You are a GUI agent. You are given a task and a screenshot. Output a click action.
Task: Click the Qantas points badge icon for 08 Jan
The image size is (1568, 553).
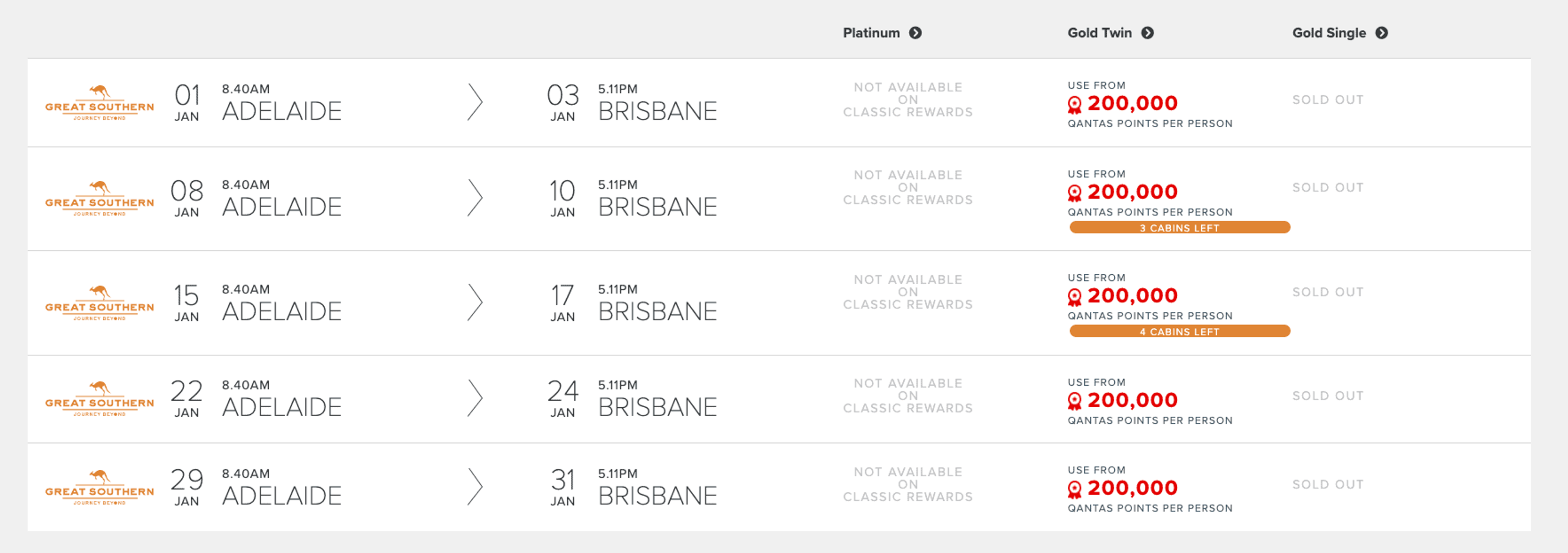(x=1074, y=193)
